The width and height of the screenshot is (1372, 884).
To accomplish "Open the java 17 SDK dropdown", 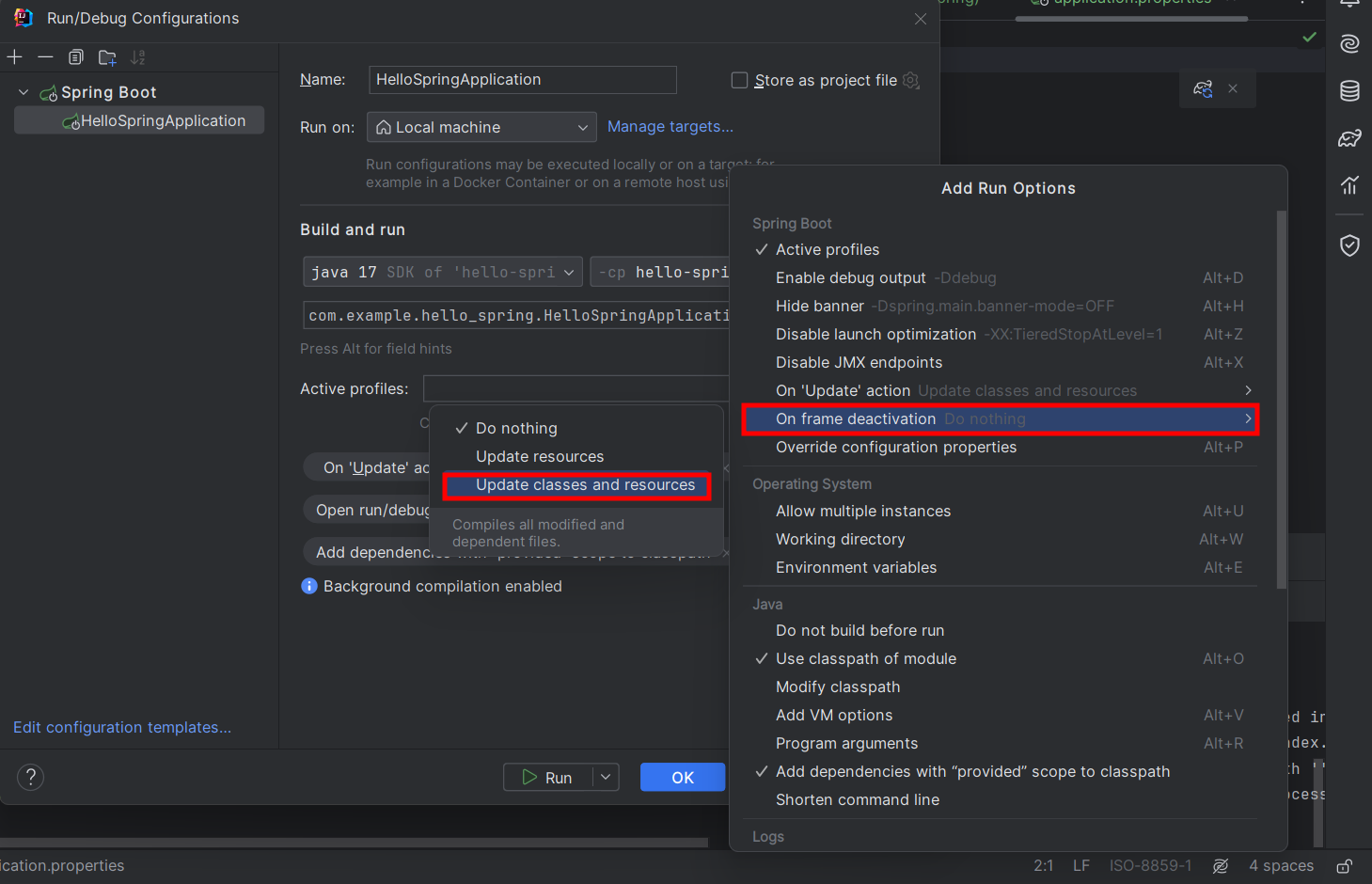I will tap(443, 272).
